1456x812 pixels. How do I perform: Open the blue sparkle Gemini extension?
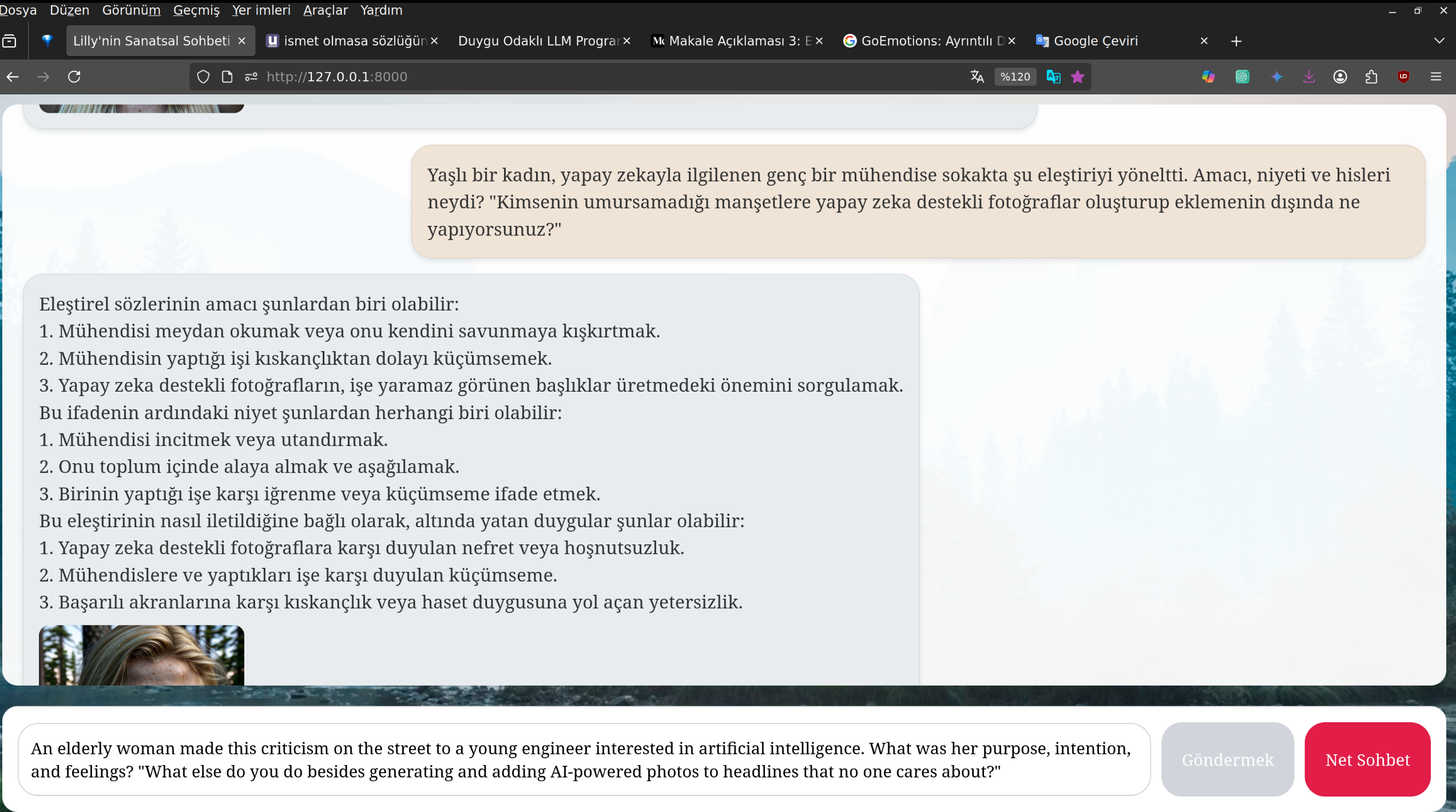(1277, 77)
